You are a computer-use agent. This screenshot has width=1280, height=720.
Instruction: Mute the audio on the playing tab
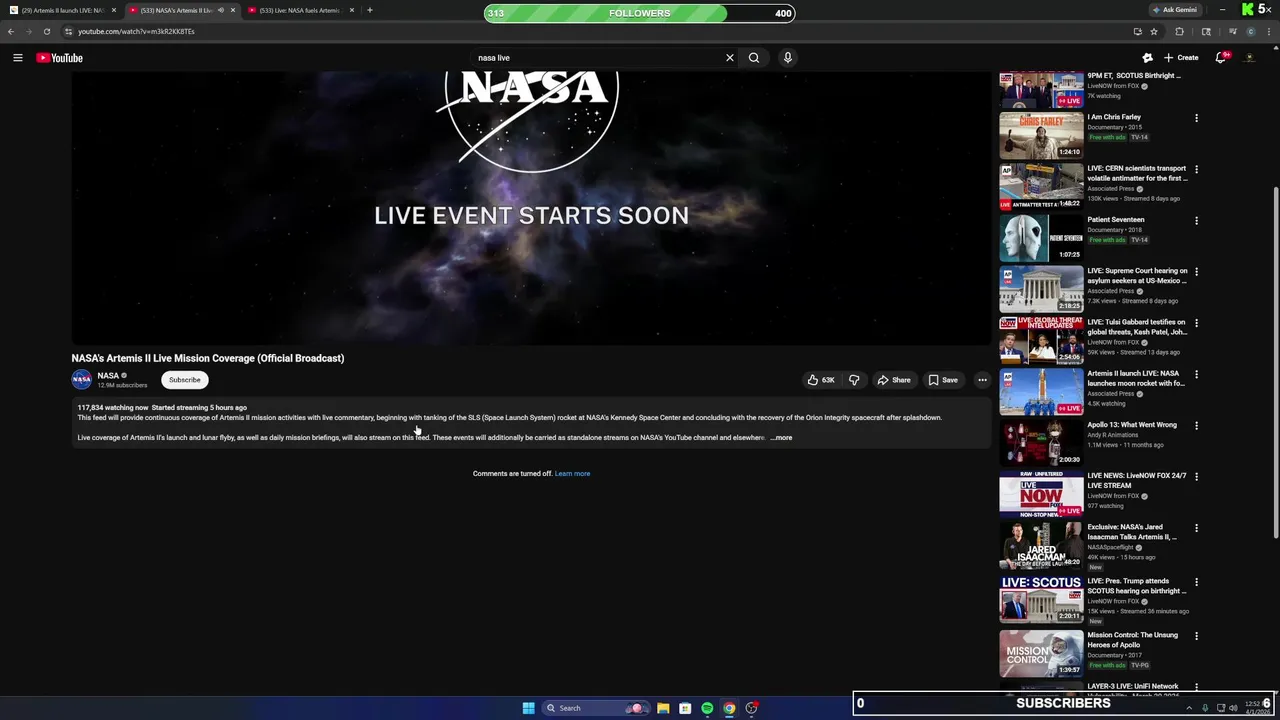point(221,10)
